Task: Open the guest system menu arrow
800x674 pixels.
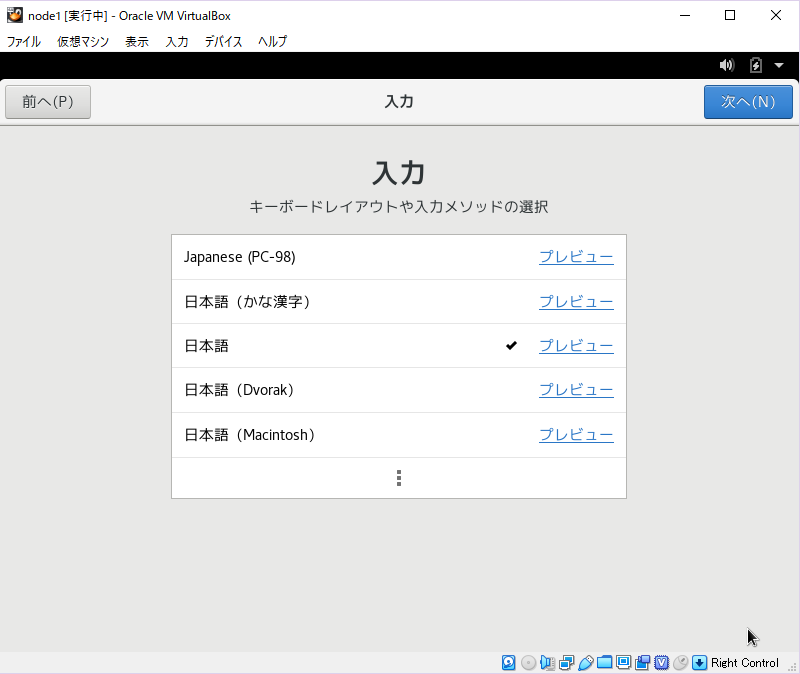Action: [779, 65]
